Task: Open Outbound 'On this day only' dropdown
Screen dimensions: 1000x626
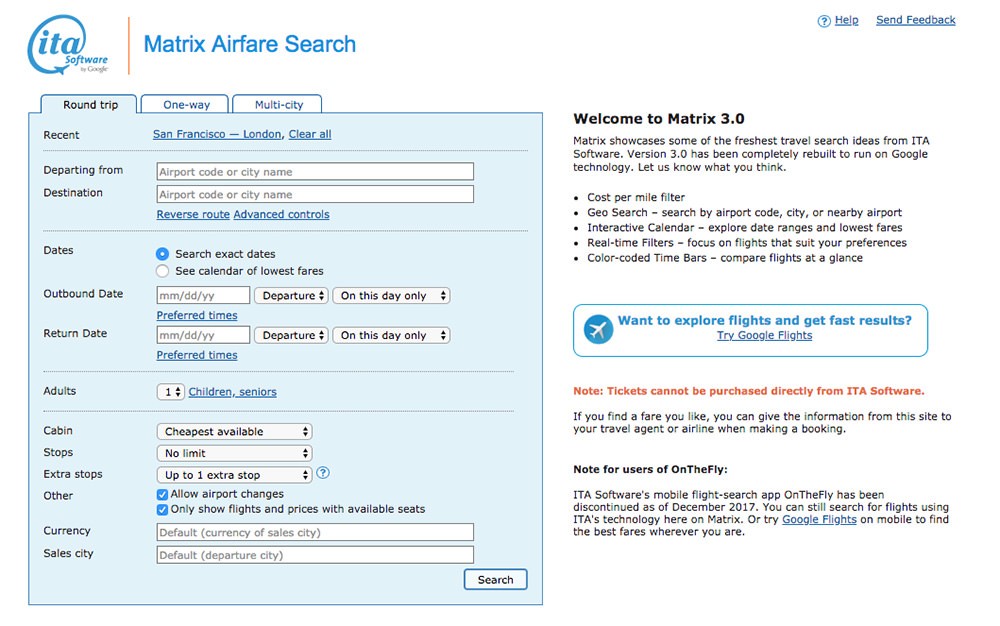Action: coord(392,296)
